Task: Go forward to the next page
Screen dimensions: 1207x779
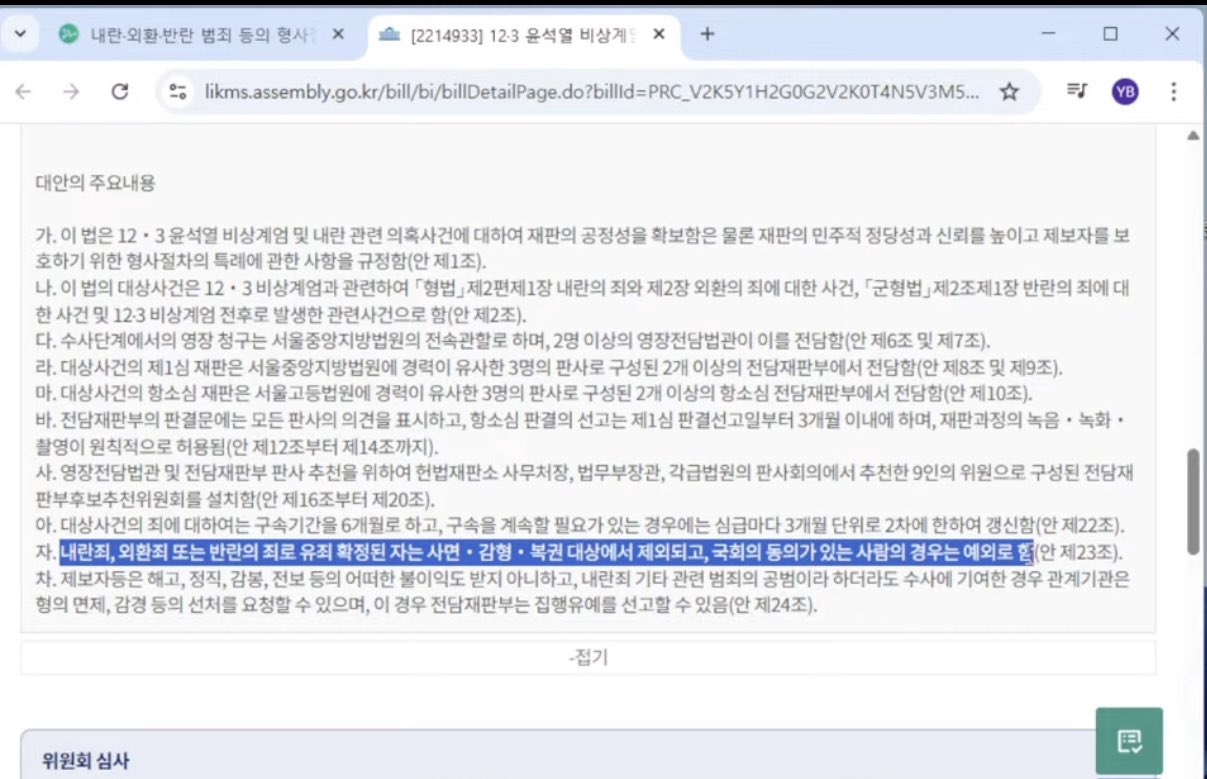Action: (71, 92)
